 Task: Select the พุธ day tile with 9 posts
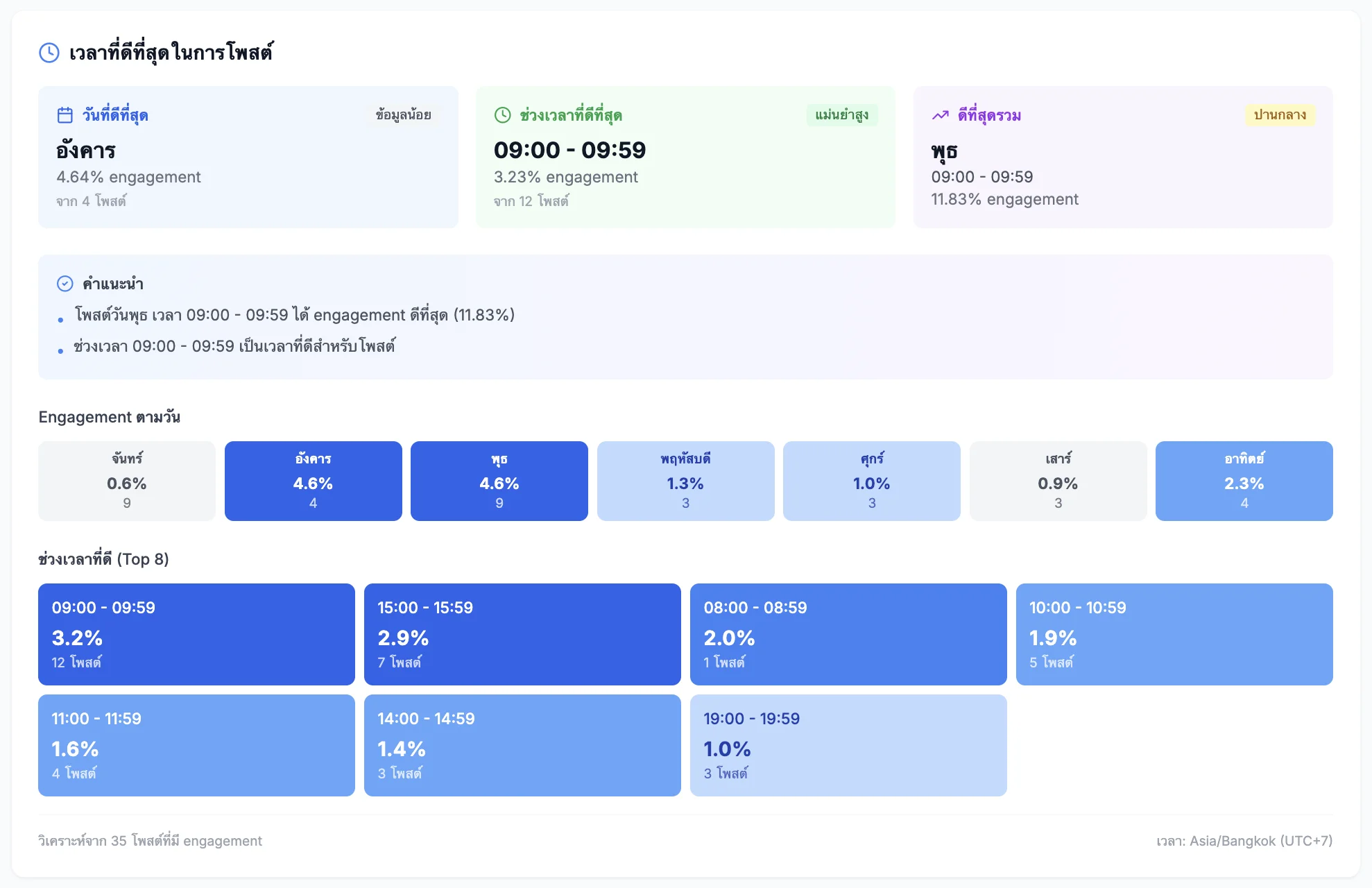pos(499,481)
